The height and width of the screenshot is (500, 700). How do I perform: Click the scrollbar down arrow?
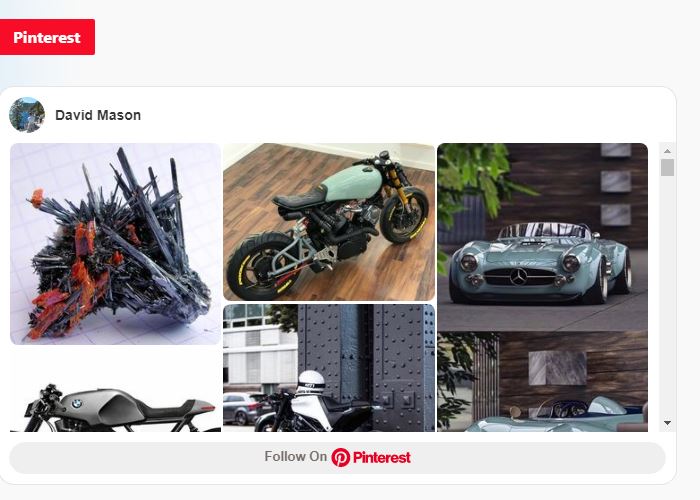coord(667,422)
